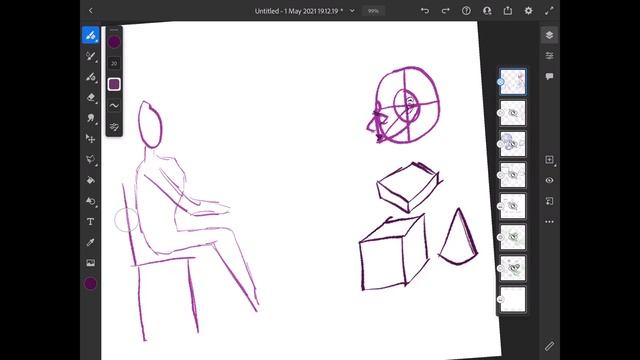Image resolution: width=640 pixels, height=360 pixels.
Task: Click the badge on the bottom background layer
Action: pyautogui.click(x=500, y=300)
